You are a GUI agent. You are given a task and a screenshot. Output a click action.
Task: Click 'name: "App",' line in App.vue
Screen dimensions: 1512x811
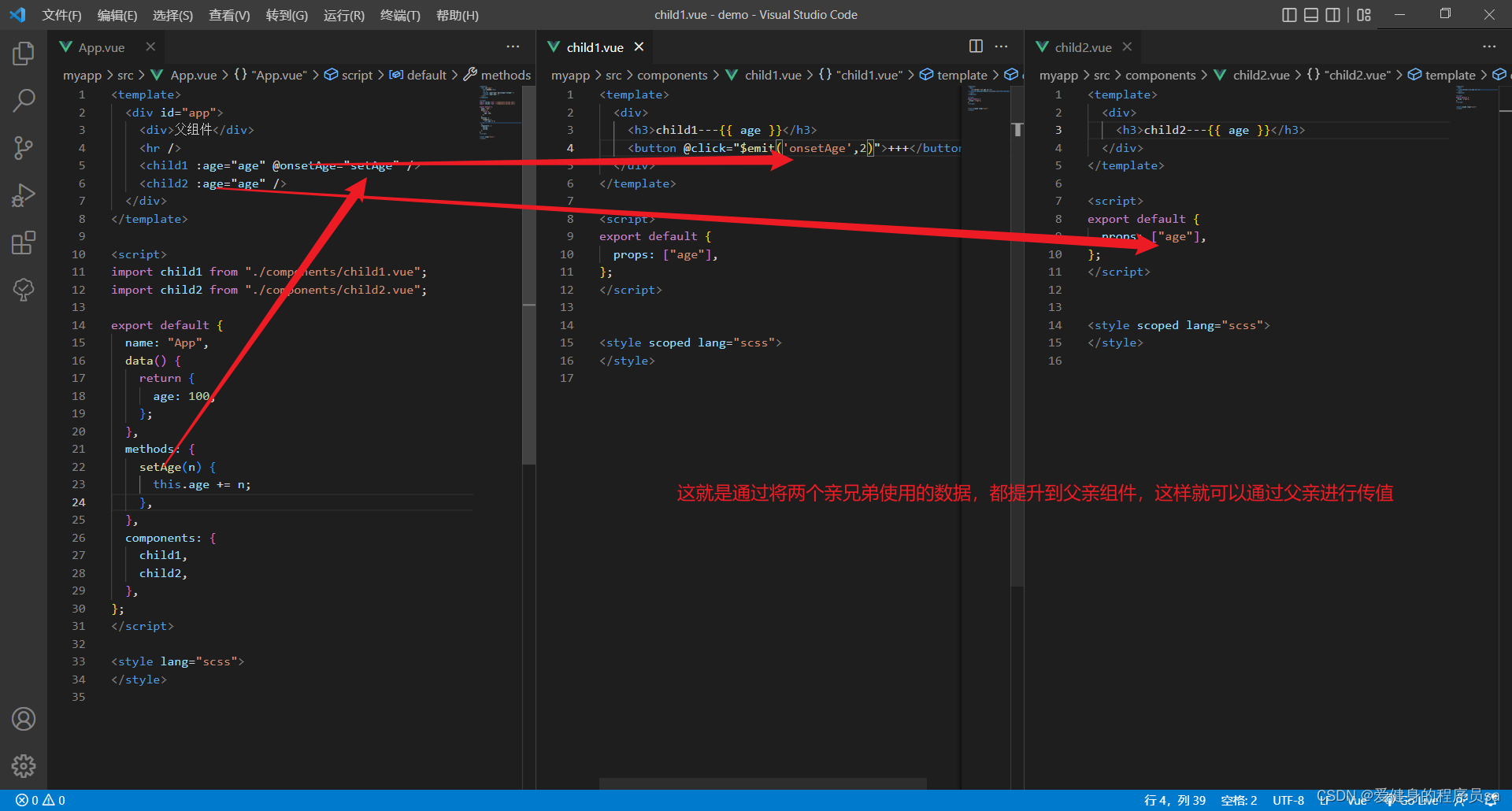tap(166, 343)
